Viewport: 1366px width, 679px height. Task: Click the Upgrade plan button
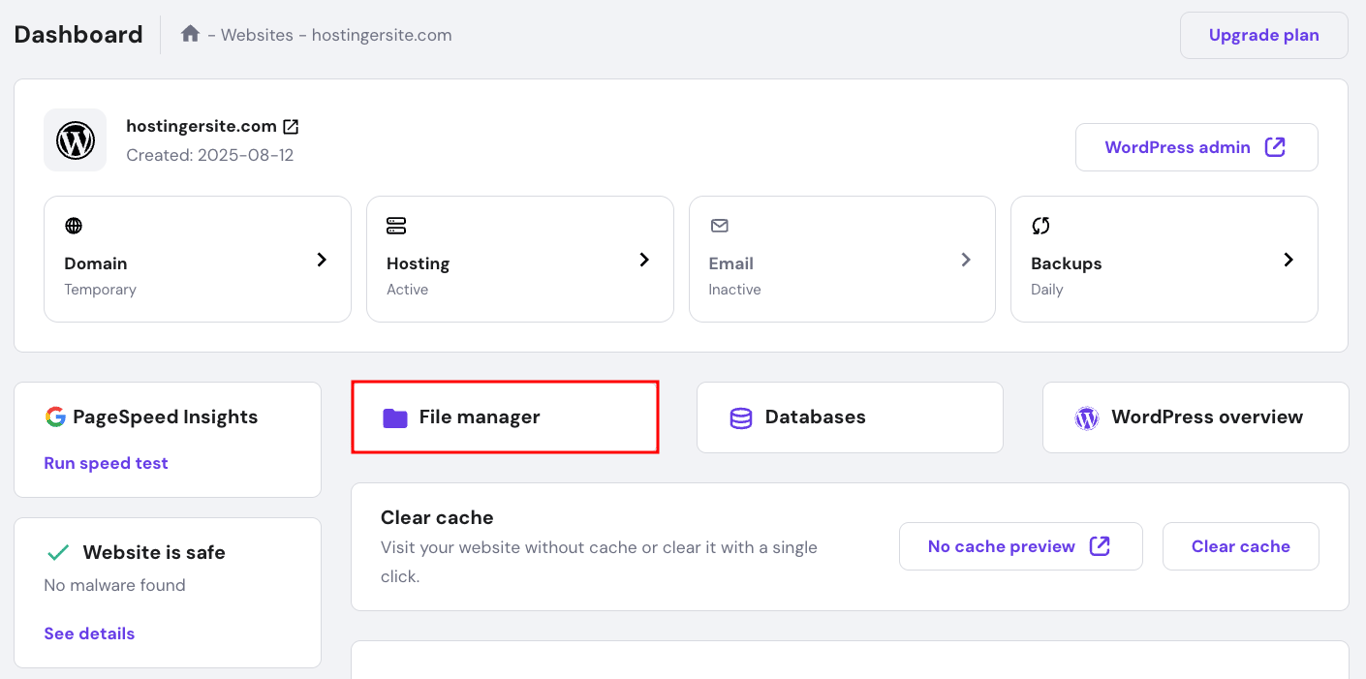click(x=1263, y=34)
